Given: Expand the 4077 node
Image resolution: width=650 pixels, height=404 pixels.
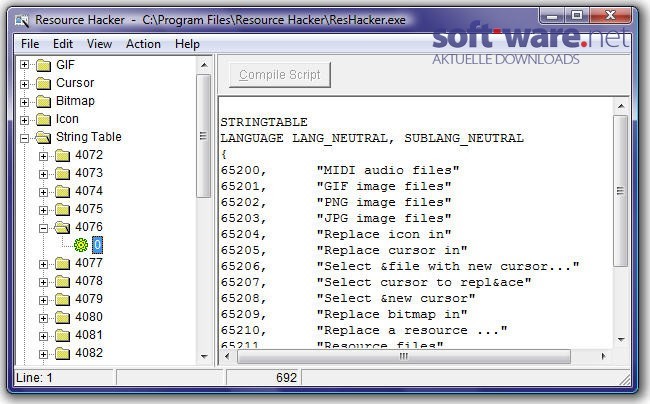Looking at the screenshot, I should click(44, 264).
